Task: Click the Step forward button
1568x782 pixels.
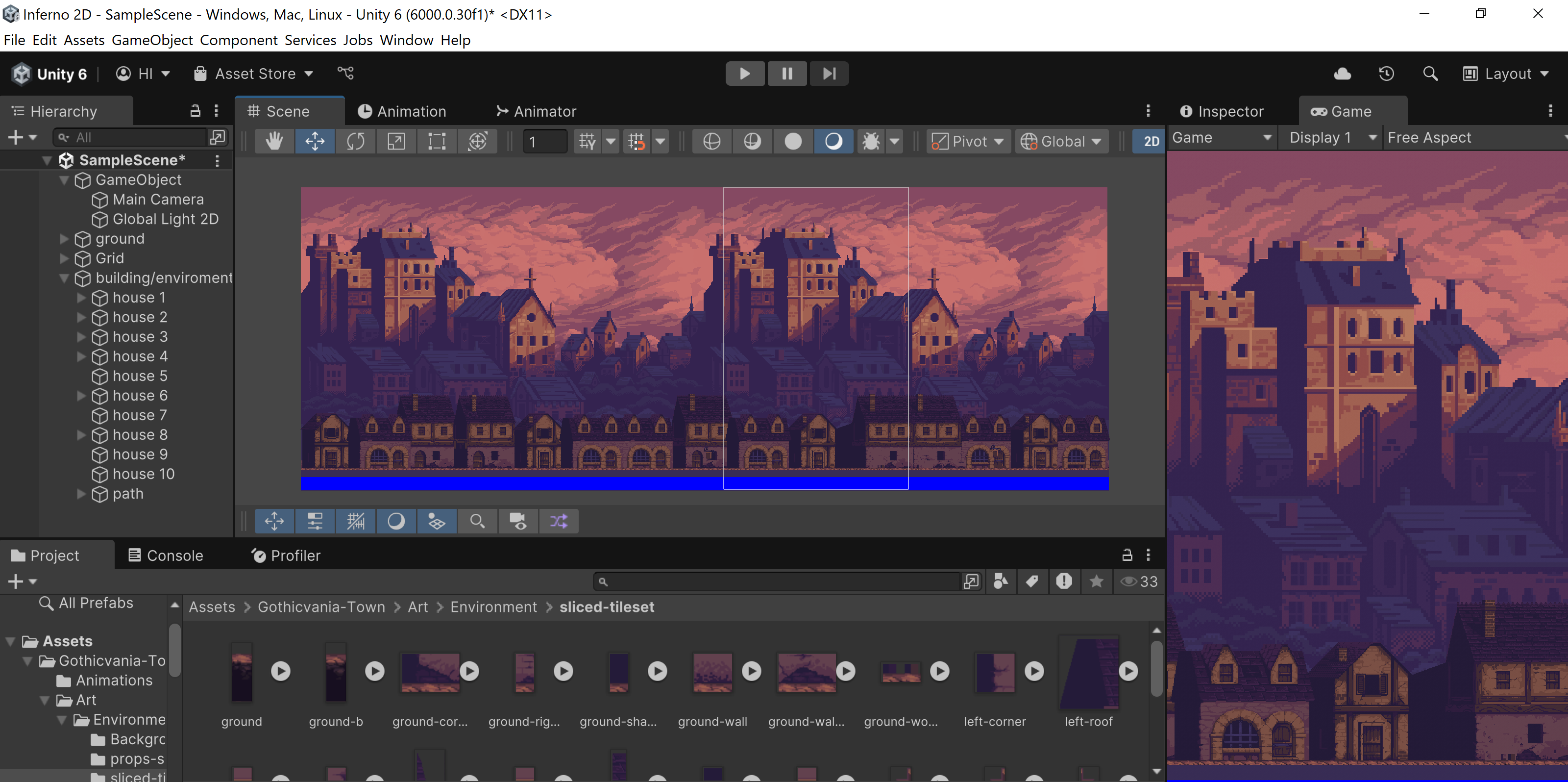Action: pos(829,74)
